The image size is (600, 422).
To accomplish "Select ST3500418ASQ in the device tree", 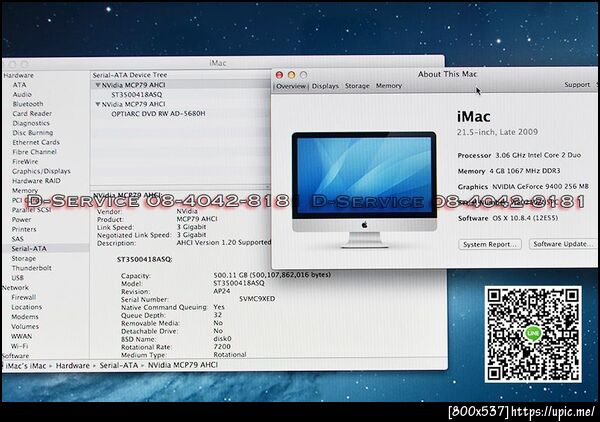I will tap(137, 95).
